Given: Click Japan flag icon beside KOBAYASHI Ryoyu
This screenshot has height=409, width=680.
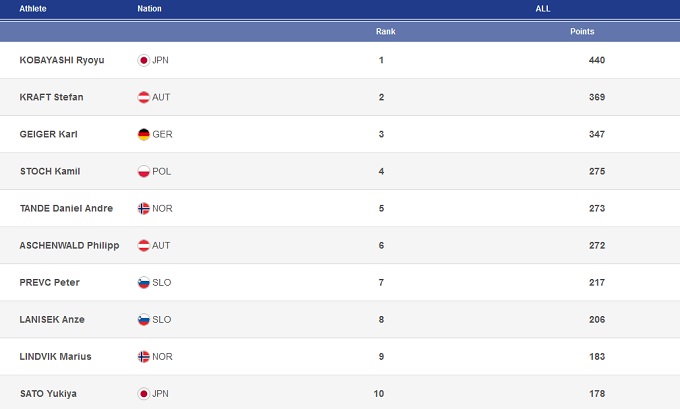Looking at the screenshot, I should tap(143, 60).
